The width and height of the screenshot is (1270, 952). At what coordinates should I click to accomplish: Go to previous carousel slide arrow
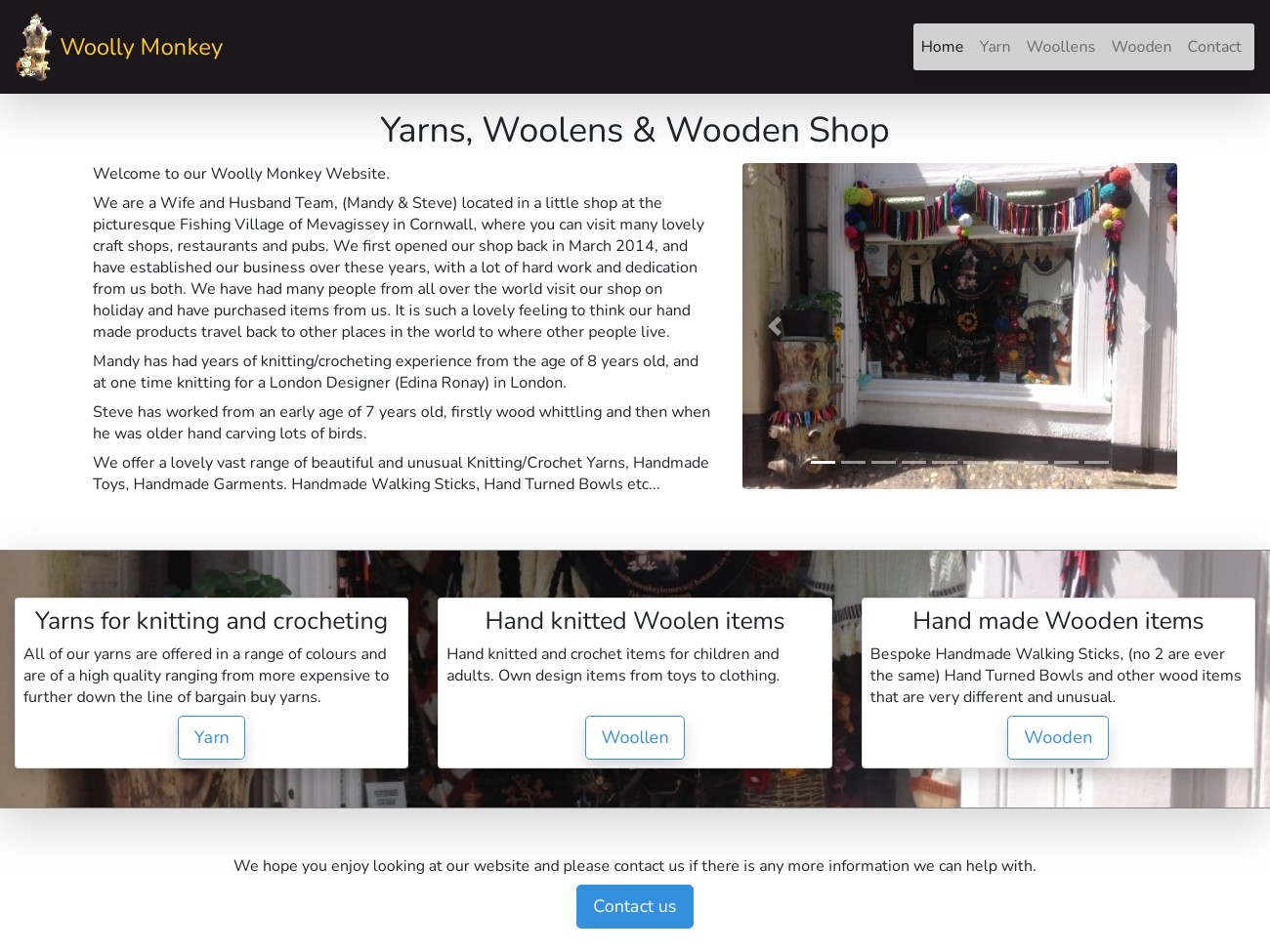(x=775, y=326)
